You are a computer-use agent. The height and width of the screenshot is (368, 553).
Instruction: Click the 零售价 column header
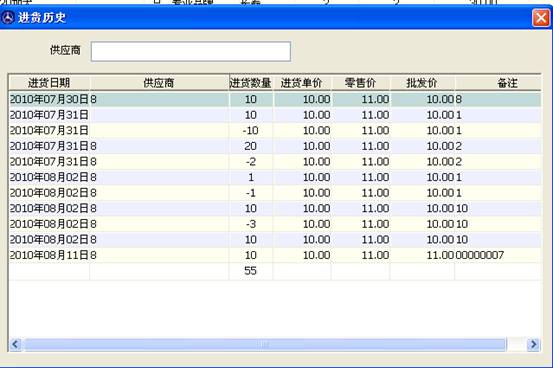(x=360, y=83)
